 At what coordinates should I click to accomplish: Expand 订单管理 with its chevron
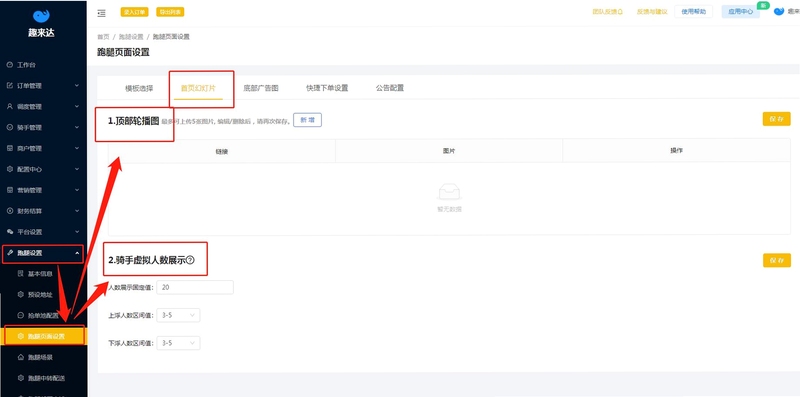pyautogui.click(x=77, y=86)
